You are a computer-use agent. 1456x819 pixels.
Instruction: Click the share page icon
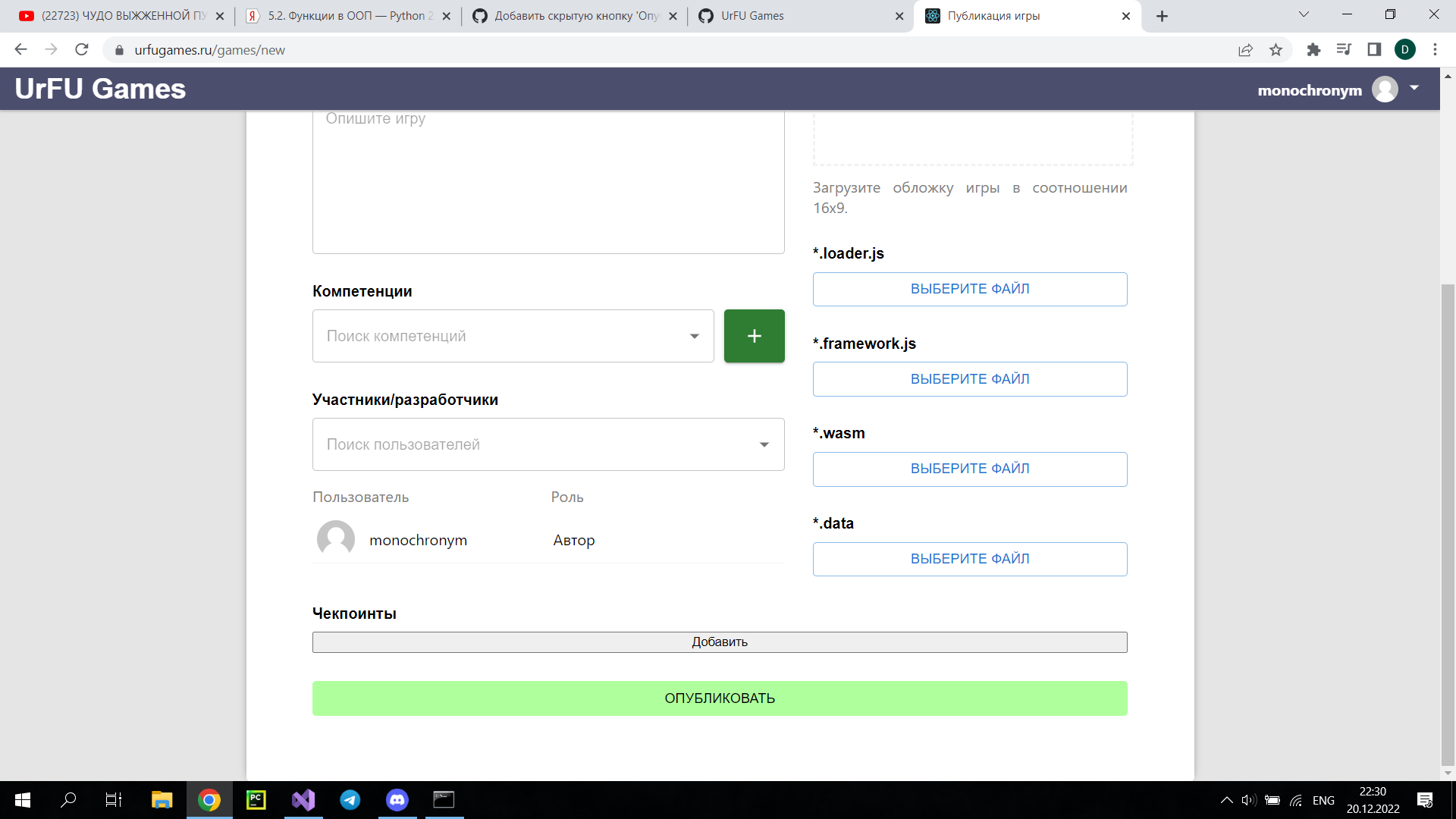[x=1245, y=50]
